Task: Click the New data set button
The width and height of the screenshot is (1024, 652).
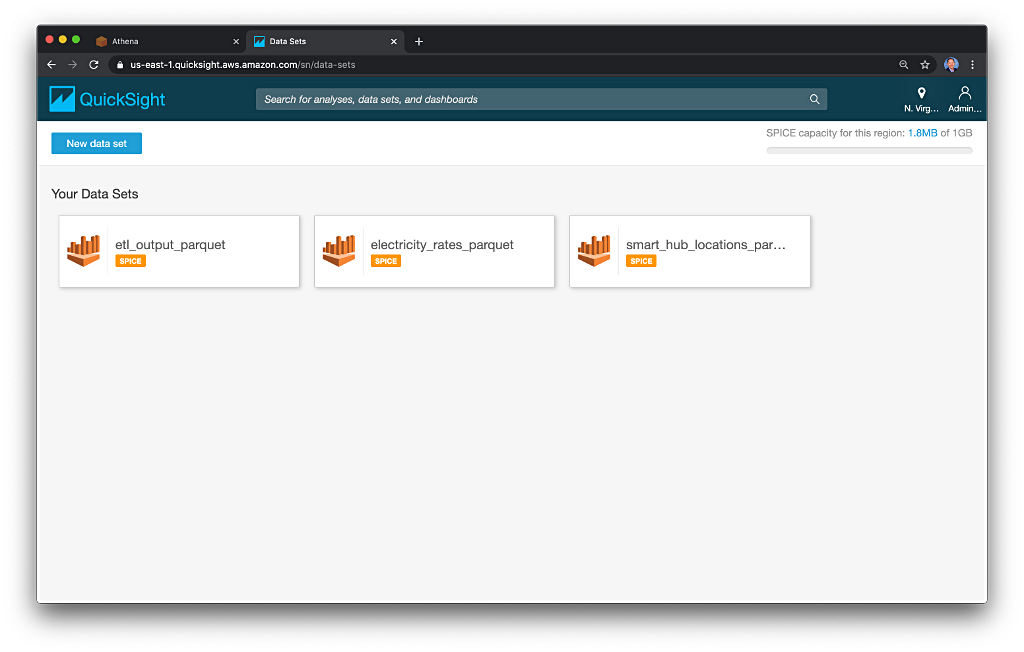Action: (97, 144)
